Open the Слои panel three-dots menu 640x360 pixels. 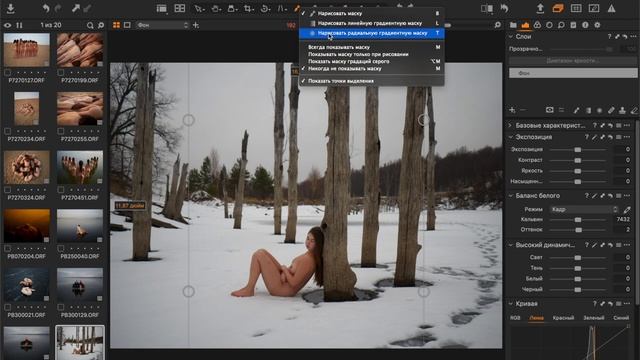click(x=633, y=37)
